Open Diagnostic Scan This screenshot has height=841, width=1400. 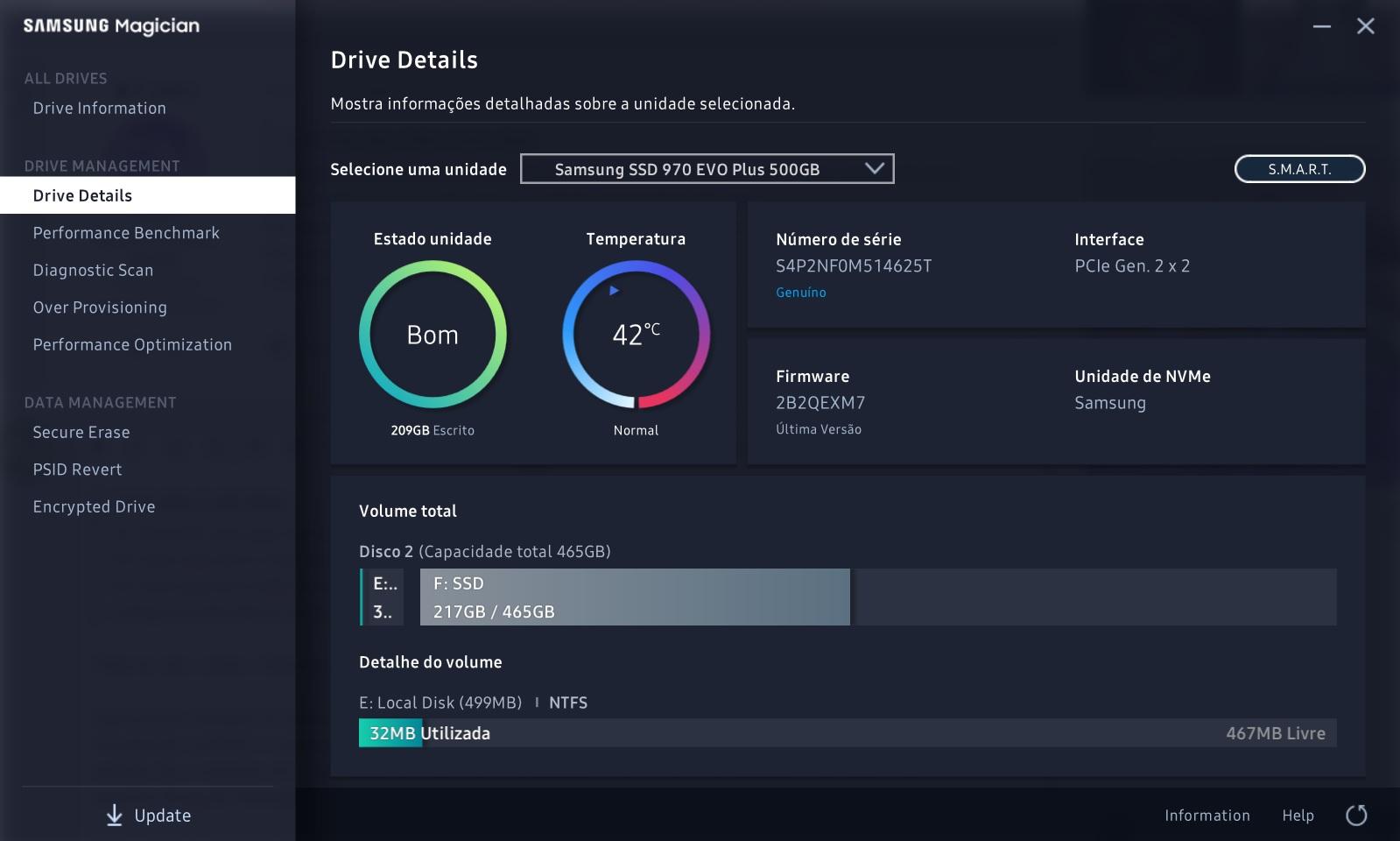coord(93,270)
